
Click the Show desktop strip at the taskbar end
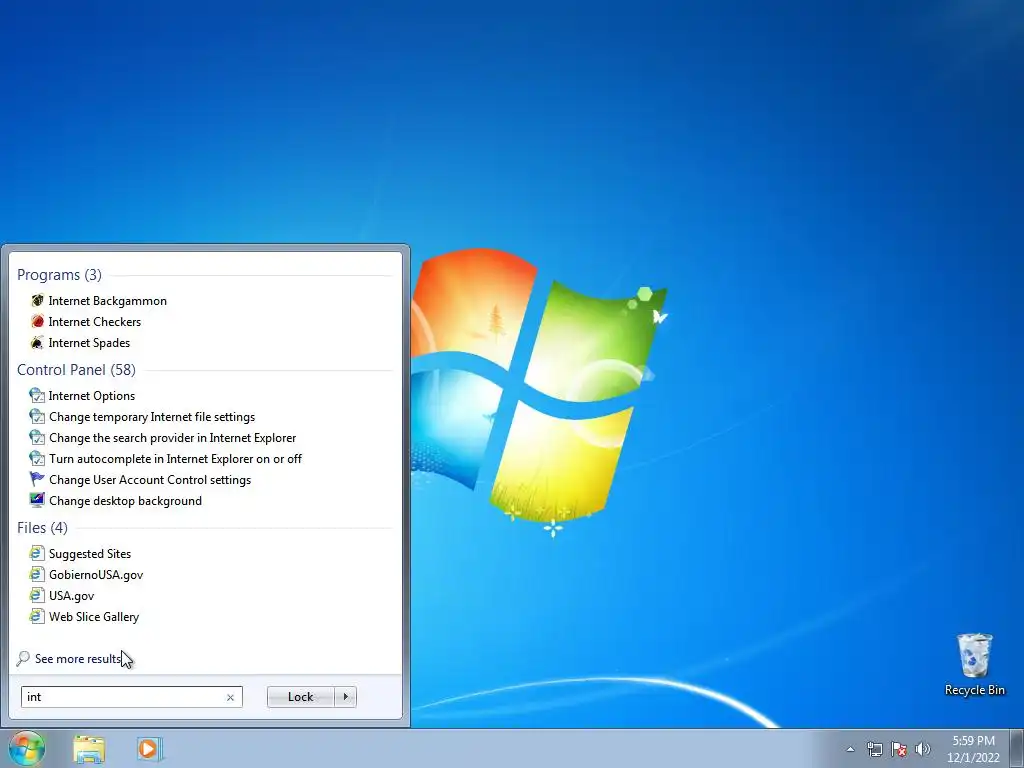(1016, 748)
